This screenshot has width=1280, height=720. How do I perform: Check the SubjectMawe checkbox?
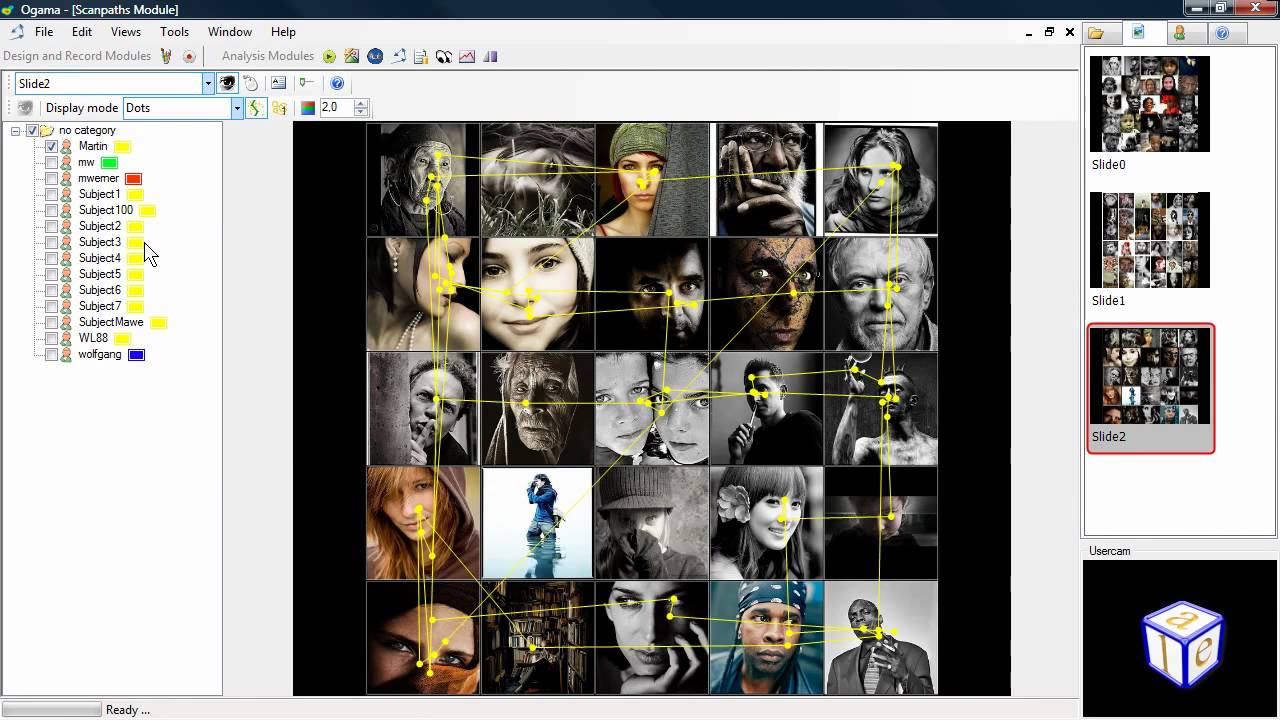coord(51,322)
